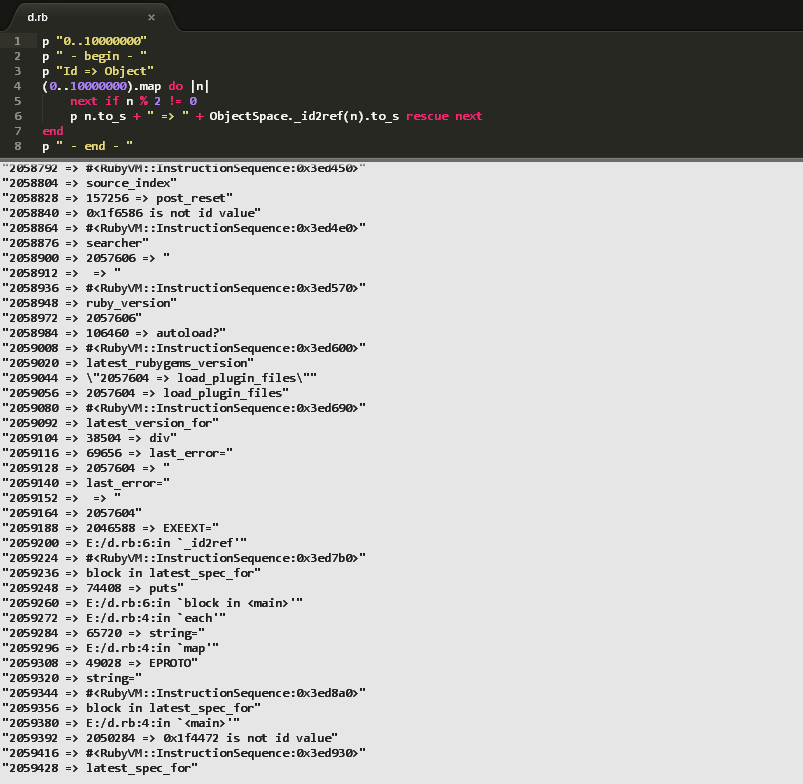803x784 pixels.
Task: Click the output line ending in "post_reset"
Action: [x=118, y=198]
